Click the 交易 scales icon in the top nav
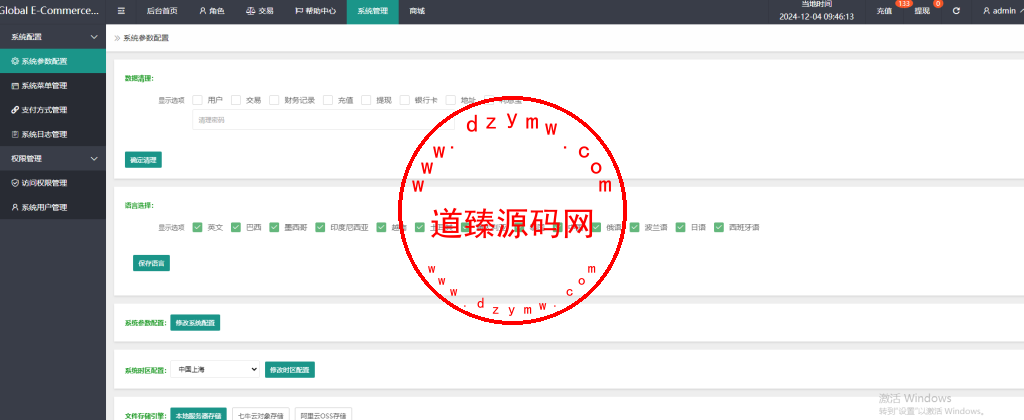Viewport: 1024px width, 420px height. coord(251,11)
